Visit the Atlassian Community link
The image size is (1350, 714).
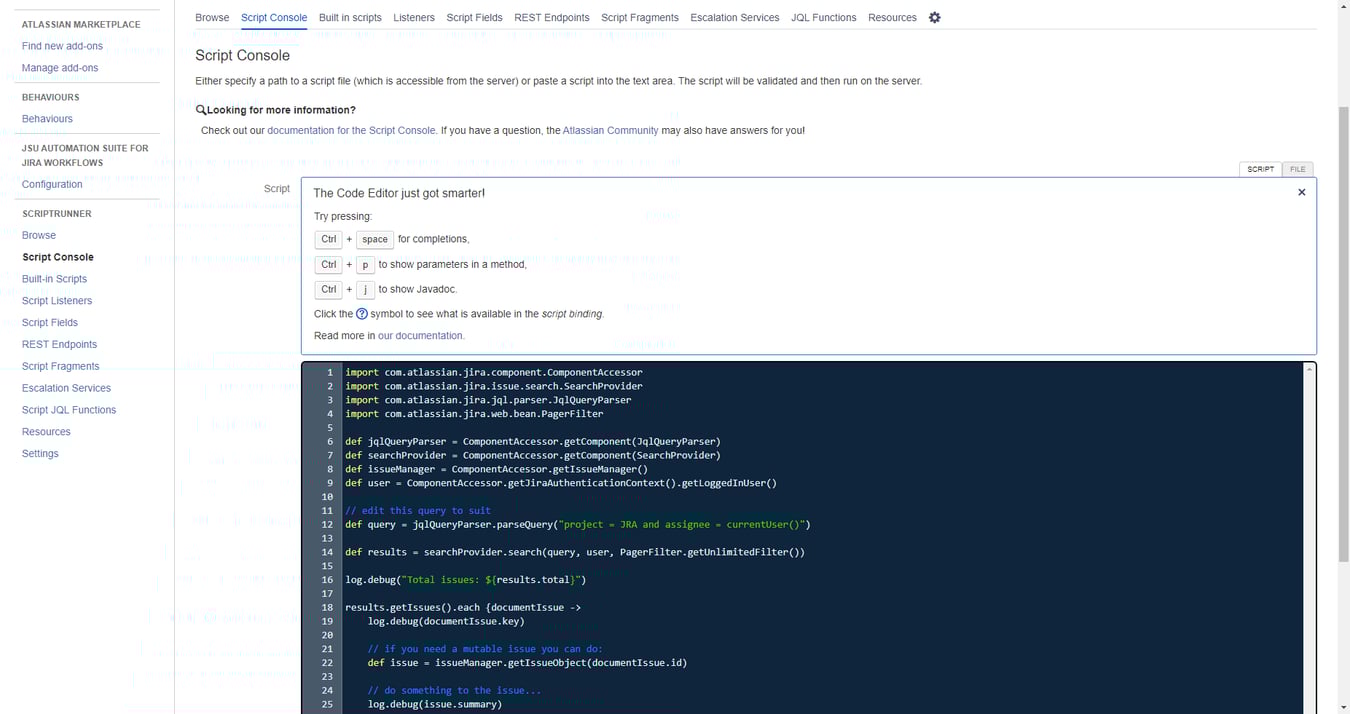click(610, 130)
